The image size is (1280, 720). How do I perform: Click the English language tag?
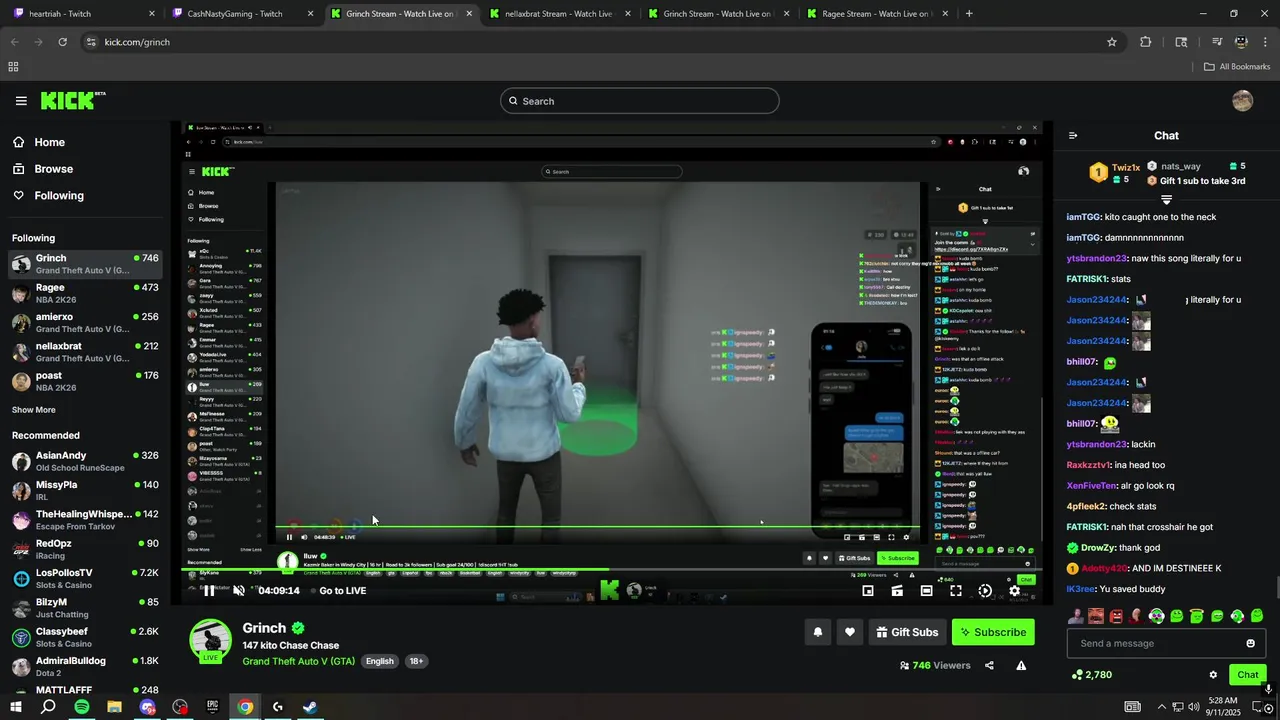tap(379, 661)
